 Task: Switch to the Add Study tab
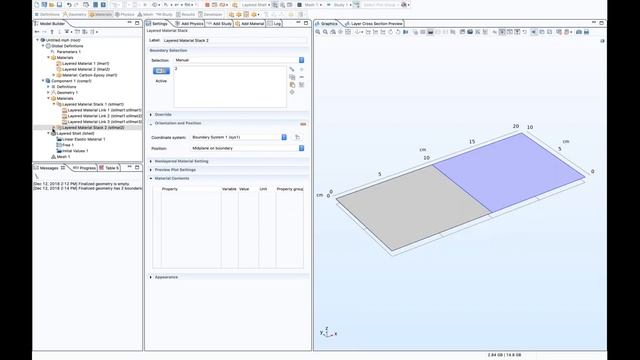pos(219,24)
